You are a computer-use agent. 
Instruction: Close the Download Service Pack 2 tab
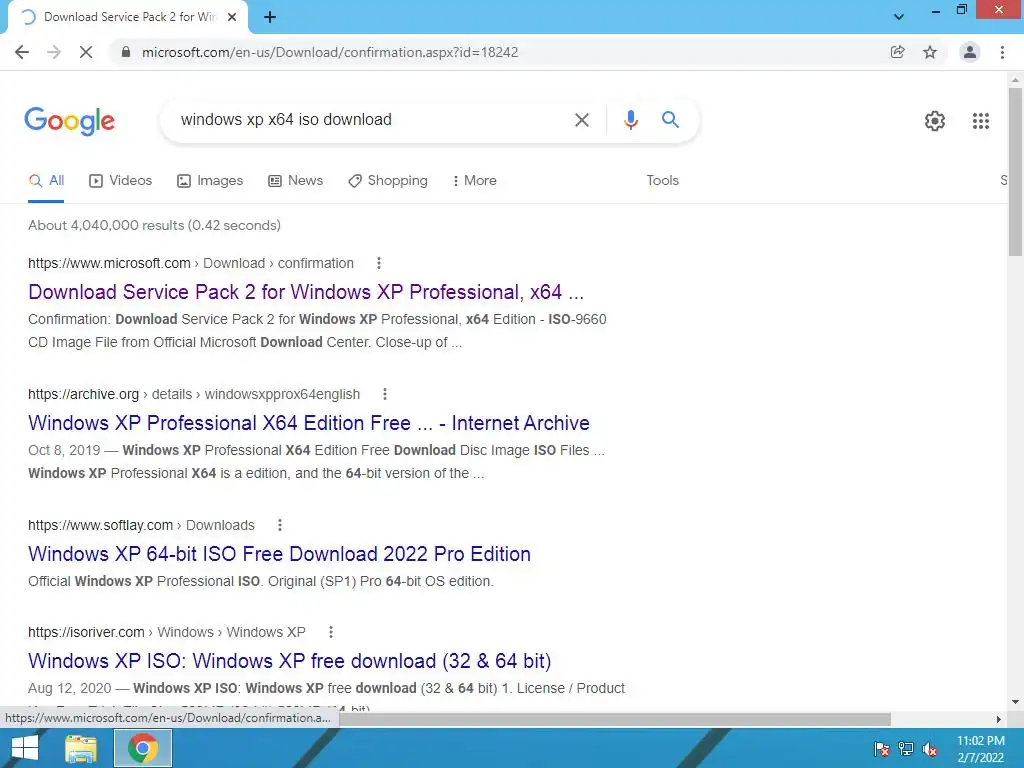click(x=232, y=17)
